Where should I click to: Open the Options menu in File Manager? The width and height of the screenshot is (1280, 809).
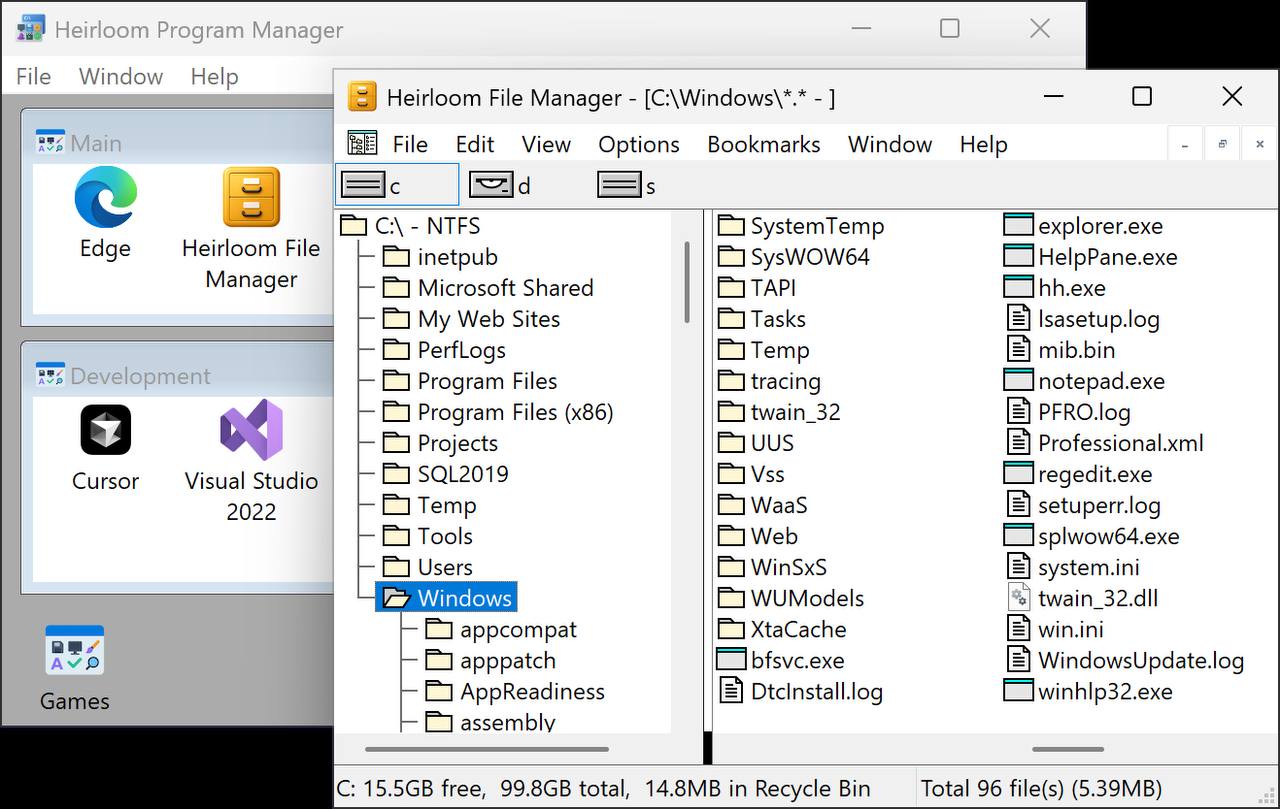point(638,144)
